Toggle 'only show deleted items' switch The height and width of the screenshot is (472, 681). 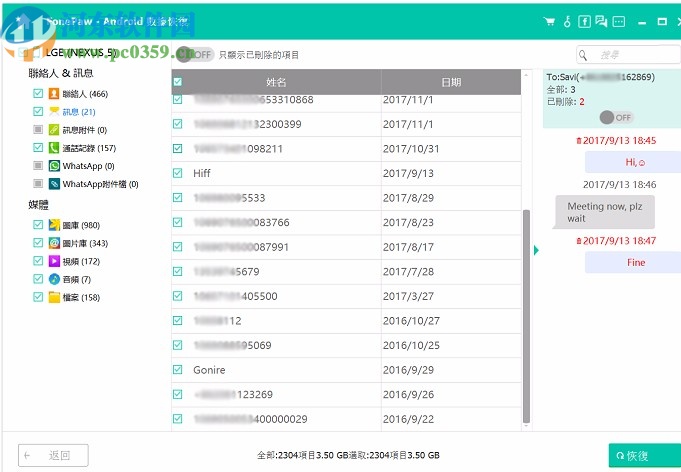coord(195,55)
